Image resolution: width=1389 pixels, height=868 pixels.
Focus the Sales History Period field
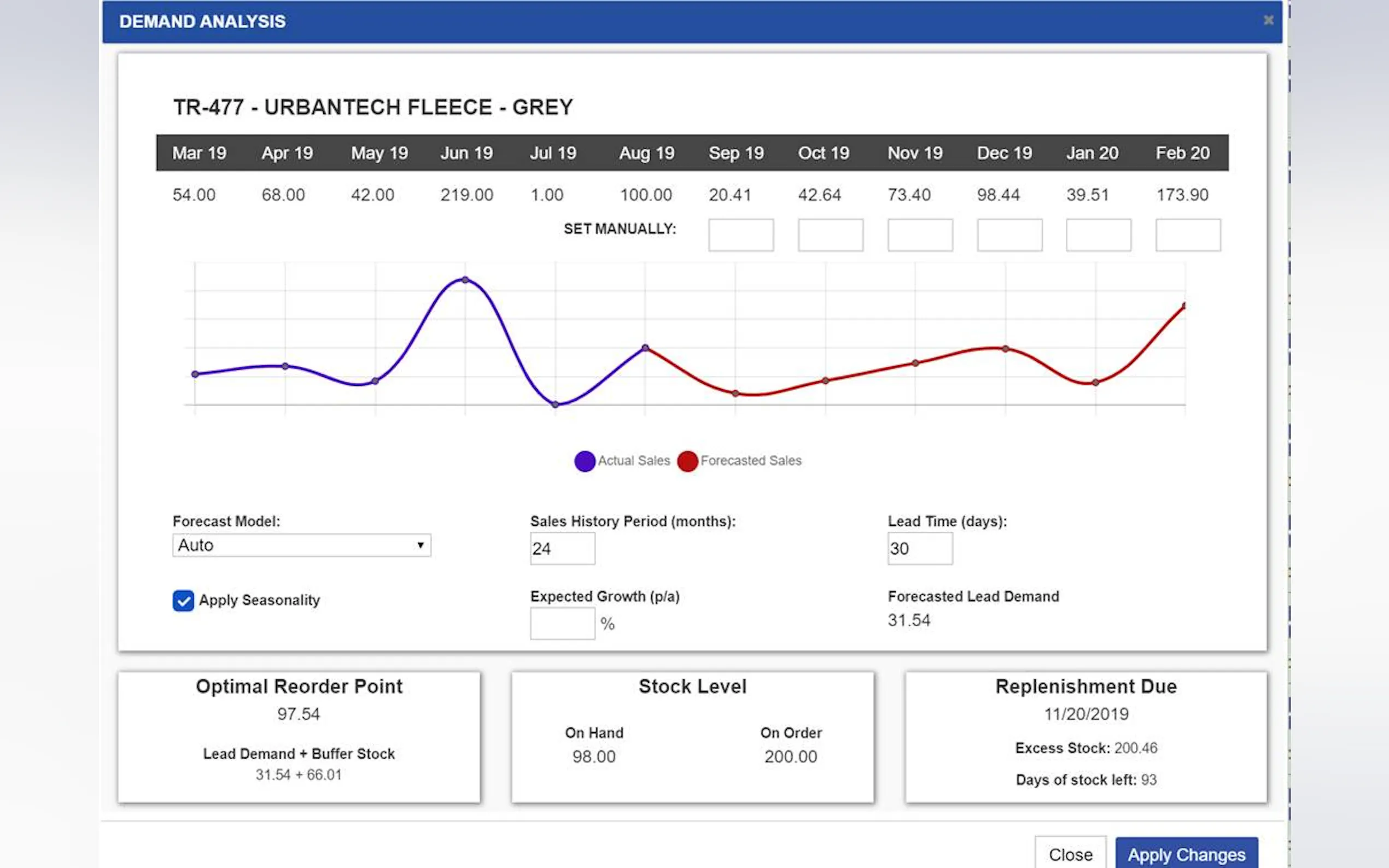(562, 549)
